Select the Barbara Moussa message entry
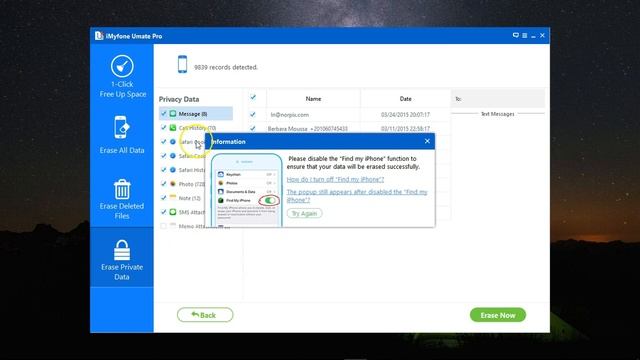Image resolution: width=640 pixels, height=360 pixels. (x=308, y=129)
